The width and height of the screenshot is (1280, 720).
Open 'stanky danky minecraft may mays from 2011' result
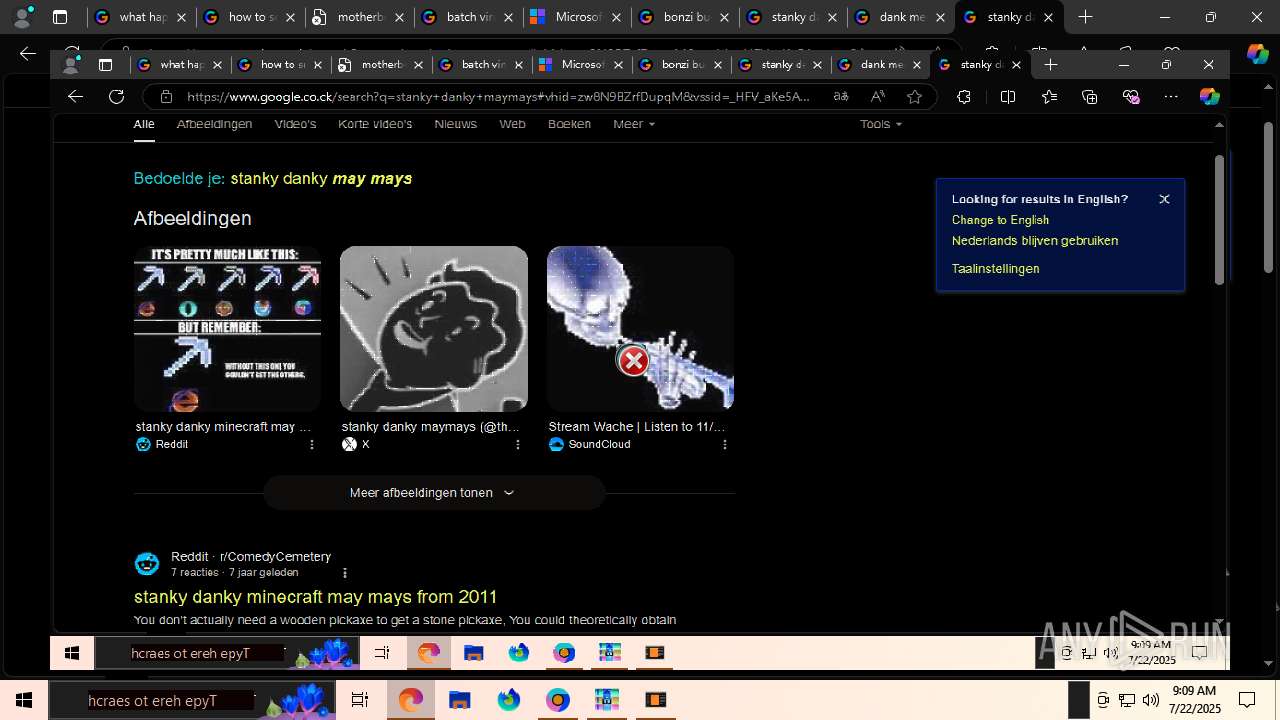[x=315, y=597]
